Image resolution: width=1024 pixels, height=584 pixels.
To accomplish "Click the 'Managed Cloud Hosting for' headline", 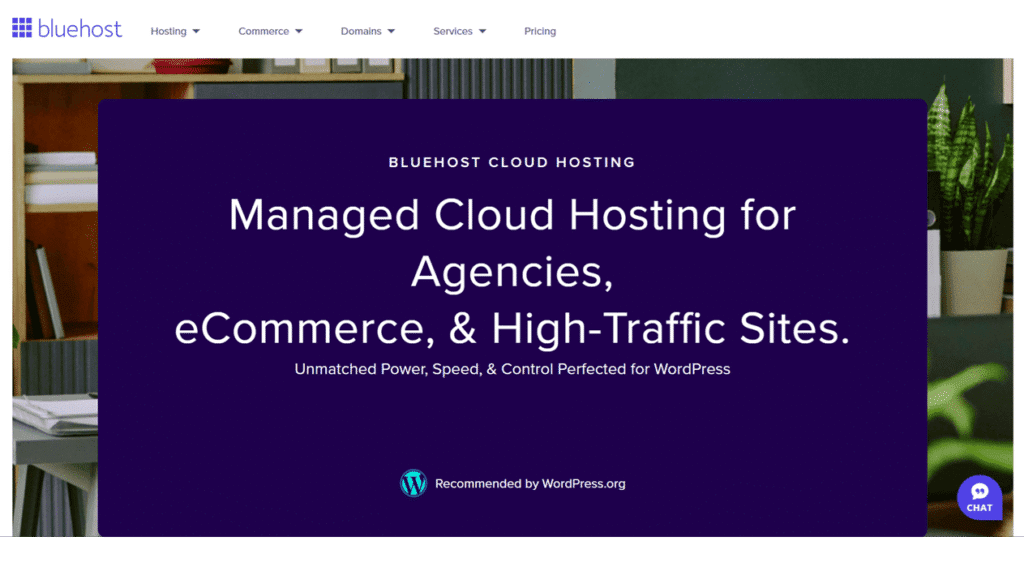I will [x=513, y=215].
